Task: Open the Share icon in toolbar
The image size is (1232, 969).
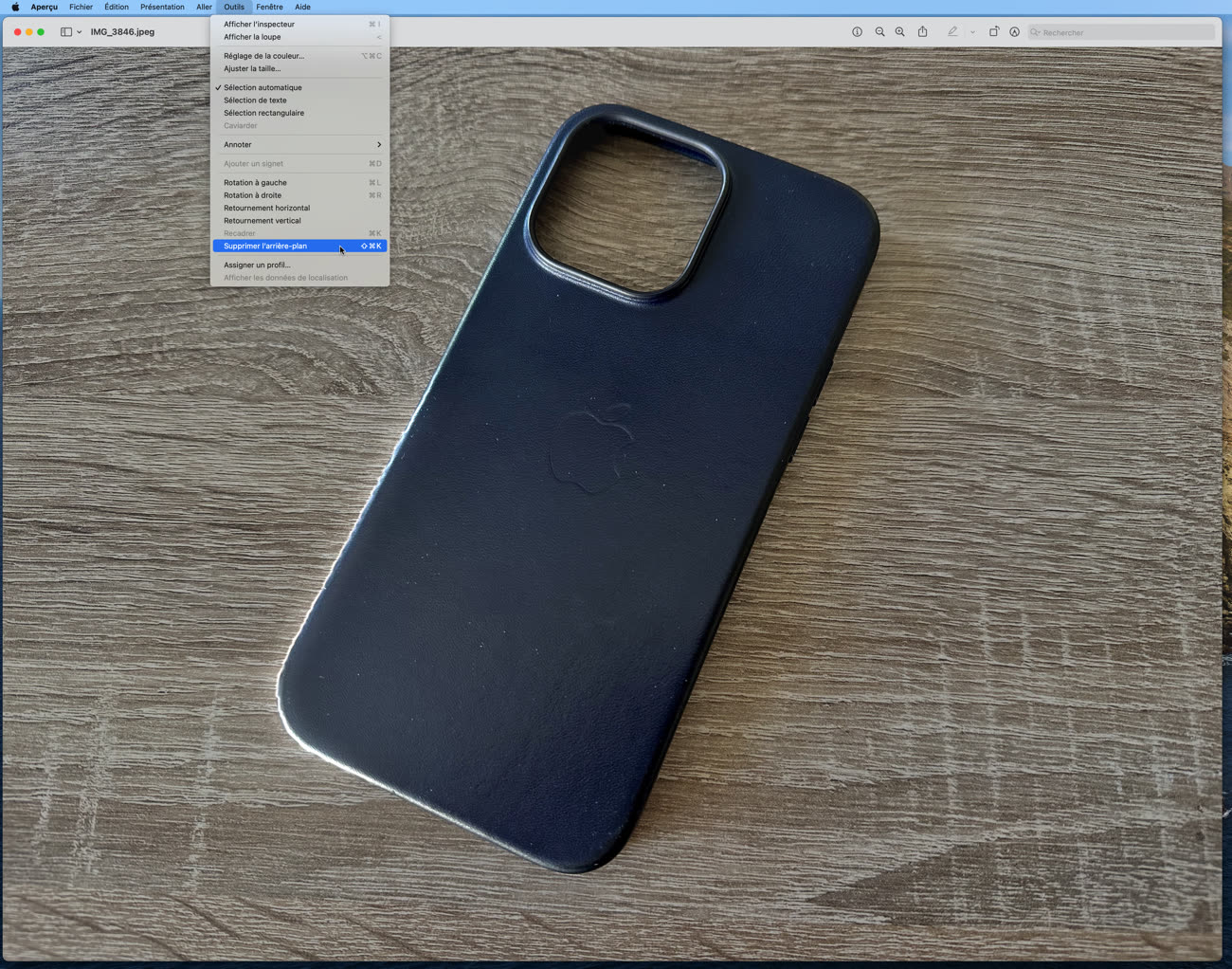Action: [922, 31]
